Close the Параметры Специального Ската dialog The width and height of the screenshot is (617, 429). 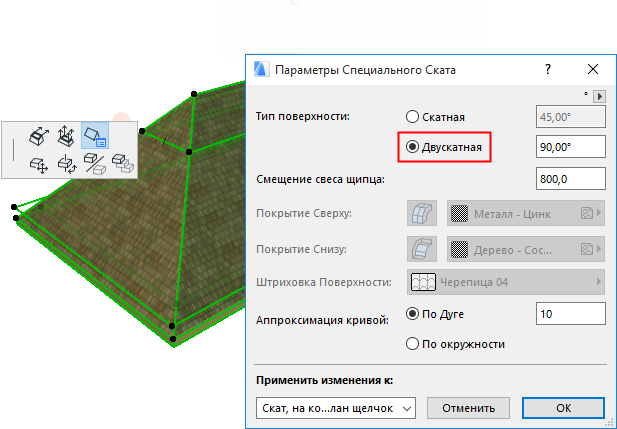(593, 69)
